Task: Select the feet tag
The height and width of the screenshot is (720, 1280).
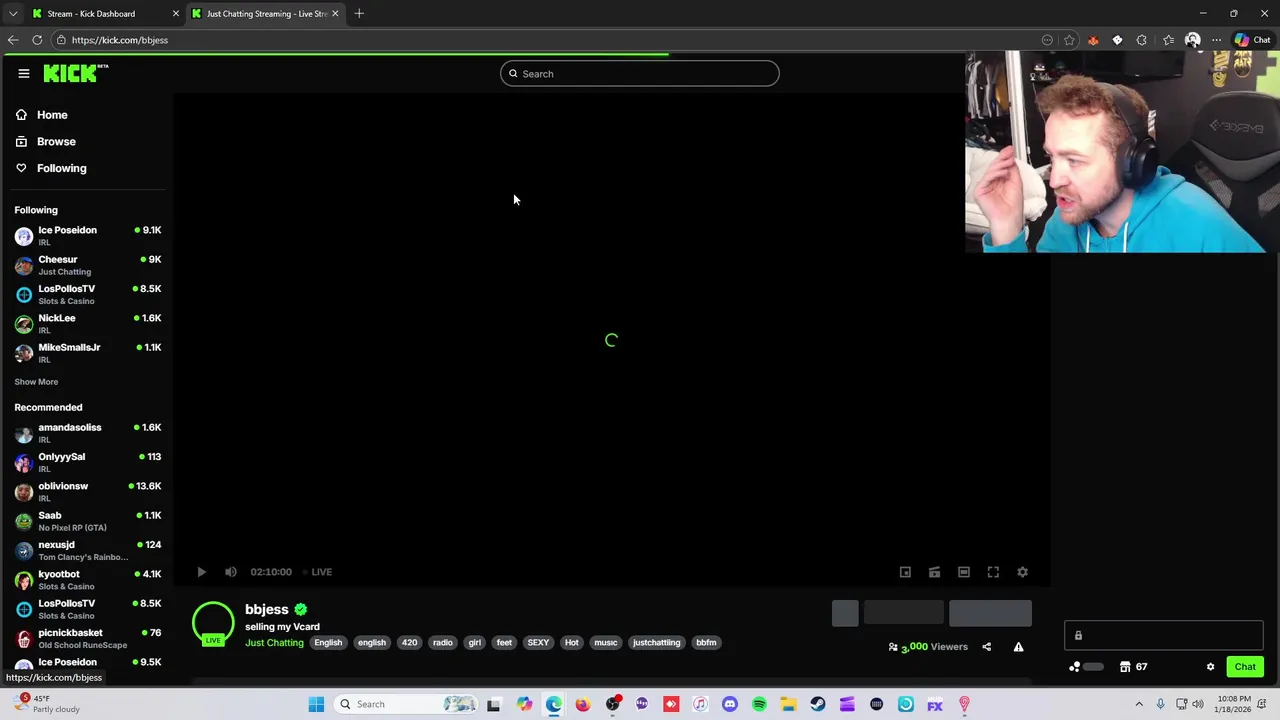Action: click(504, 643)
